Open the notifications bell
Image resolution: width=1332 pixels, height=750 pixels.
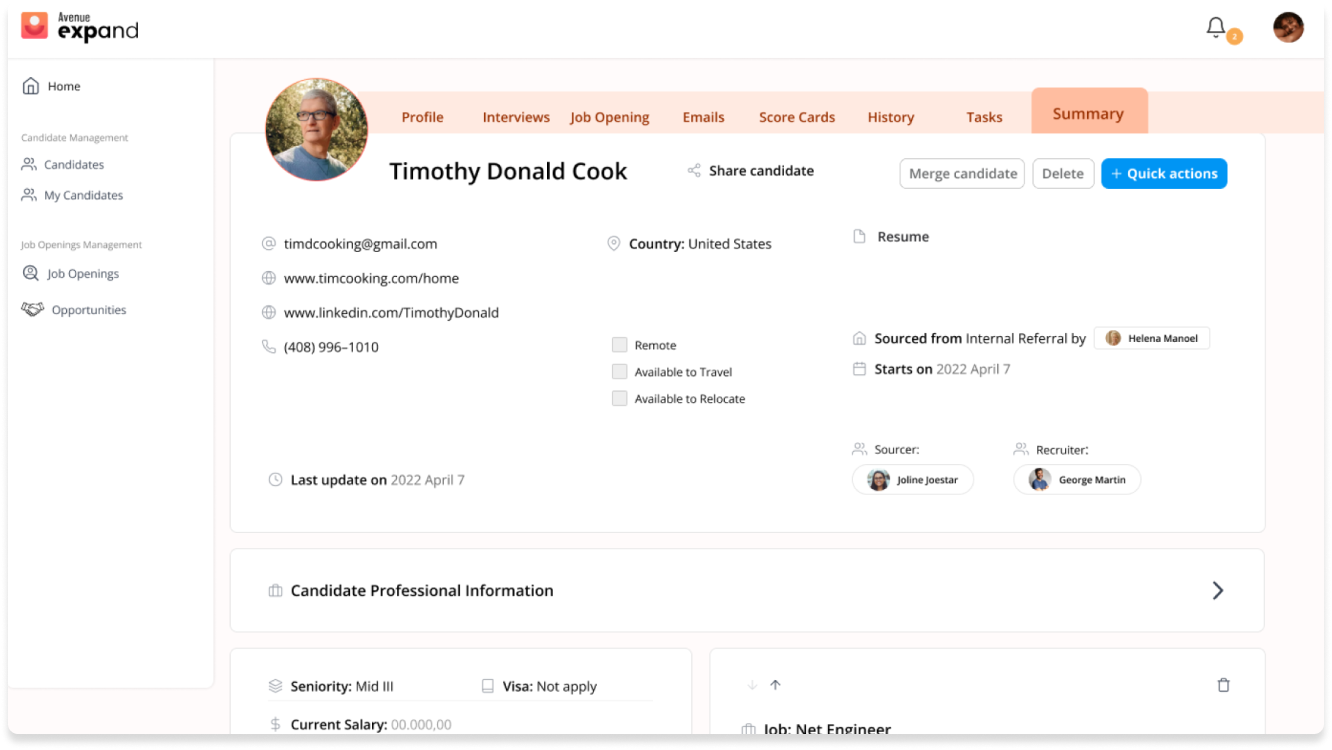point(1216,28)
